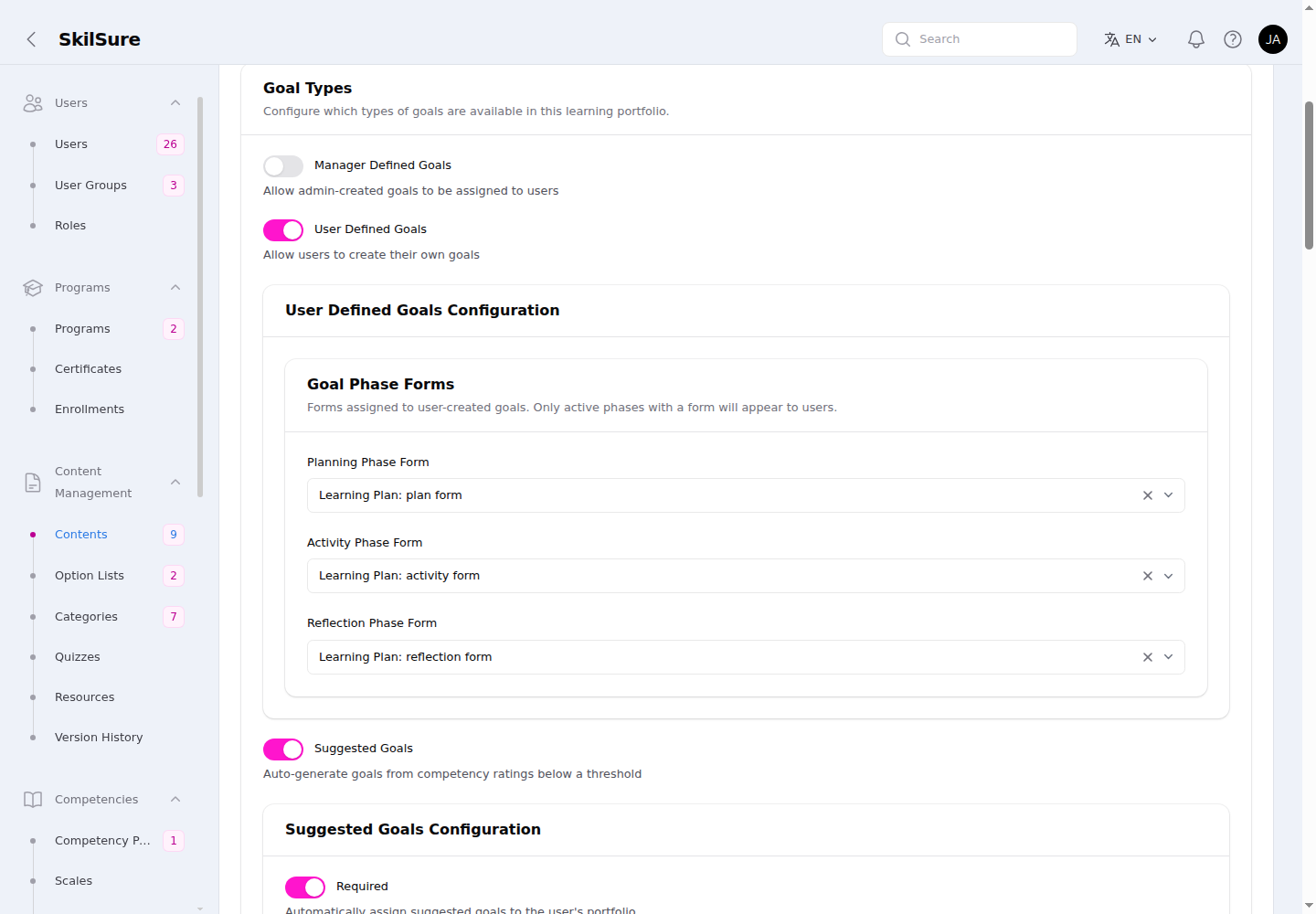Image resolution: width=1316 pixels, height=914 pixels.
Task: Click Learning Plan: plan form value
Action: 390,495
